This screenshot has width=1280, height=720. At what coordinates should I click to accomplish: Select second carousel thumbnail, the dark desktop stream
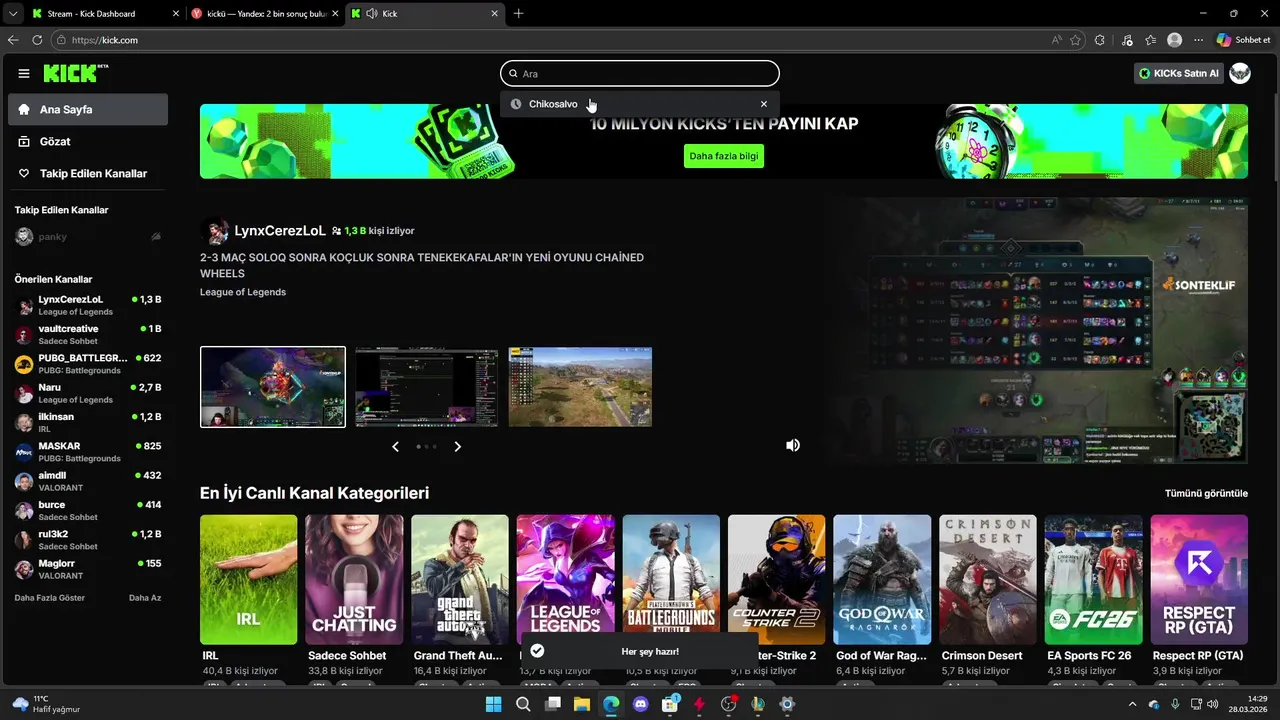(x=427, y=387)
